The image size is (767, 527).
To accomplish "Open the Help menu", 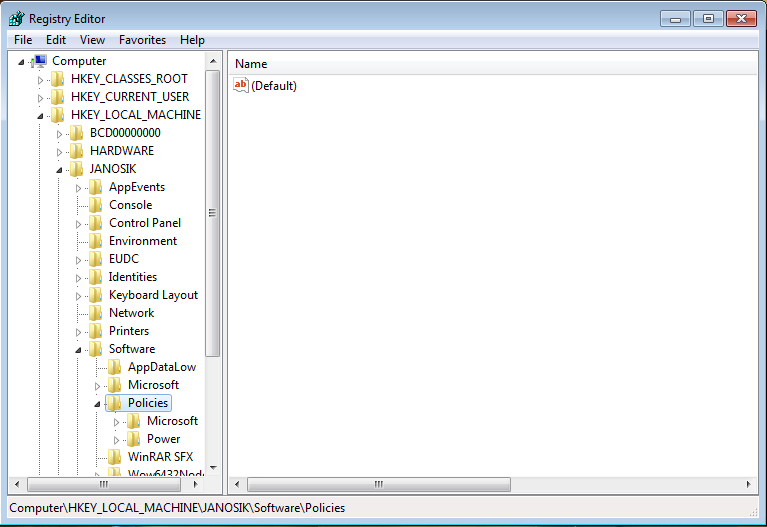I will coord(192,40).
